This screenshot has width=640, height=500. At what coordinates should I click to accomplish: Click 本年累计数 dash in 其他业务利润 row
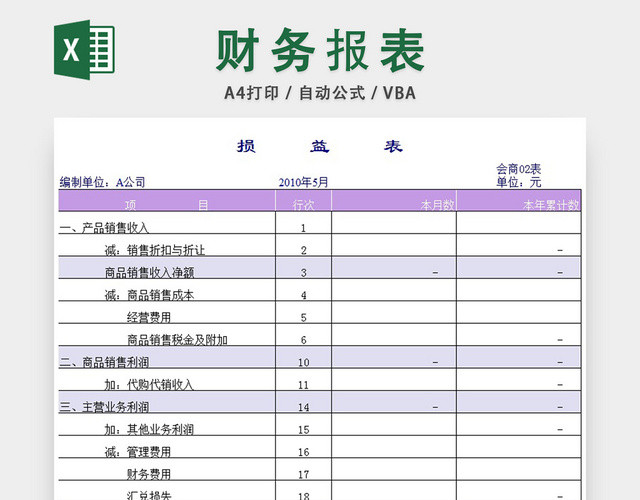point(560,429)
